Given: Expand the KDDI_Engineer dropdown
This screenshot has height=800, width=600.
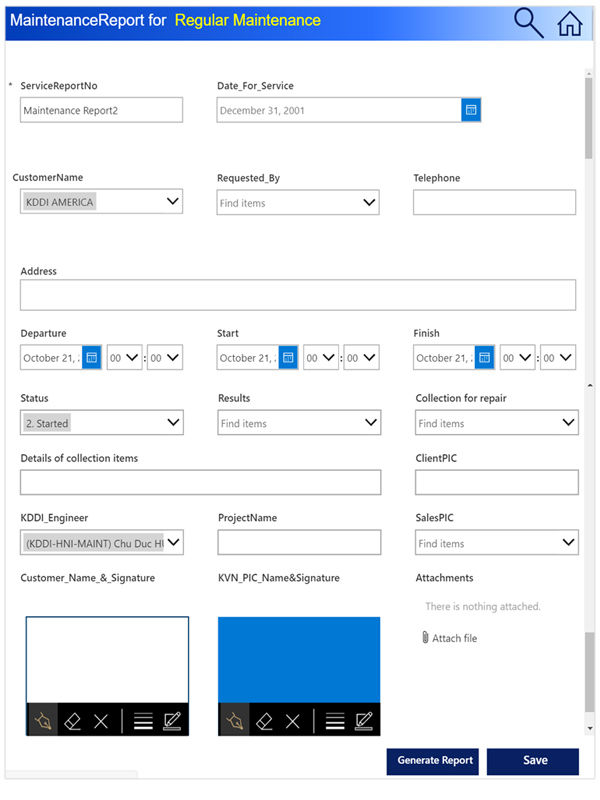Looking at the screenshot, I should point(173,542).
